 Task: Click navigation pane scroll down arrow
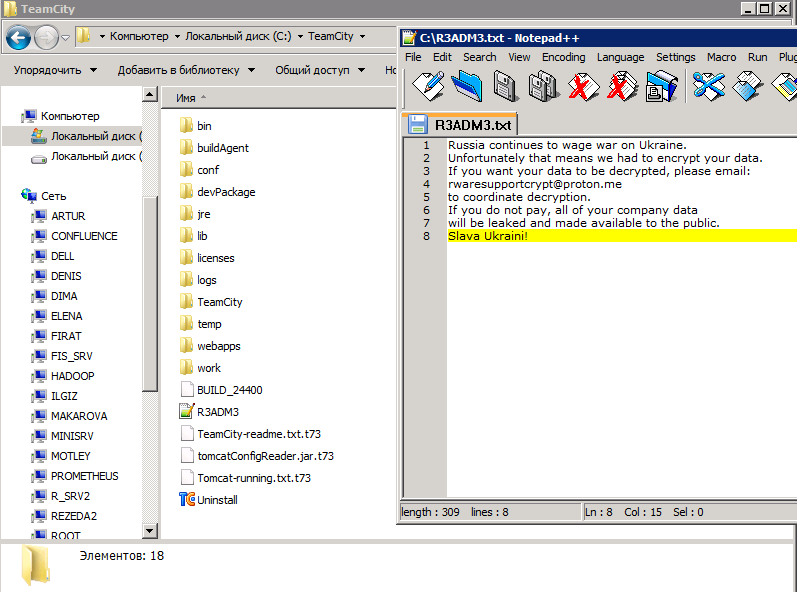(x=149, y=531)
